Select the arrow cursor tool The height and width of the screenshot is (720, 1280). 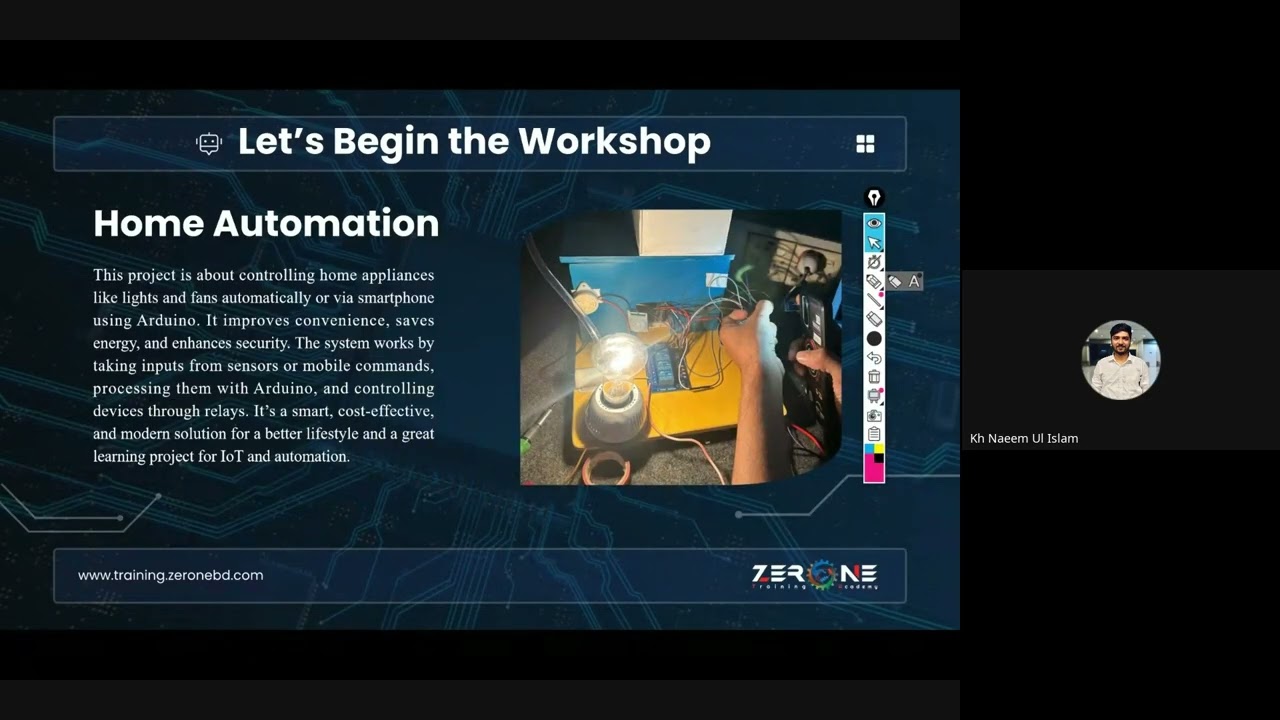[874, 243]
